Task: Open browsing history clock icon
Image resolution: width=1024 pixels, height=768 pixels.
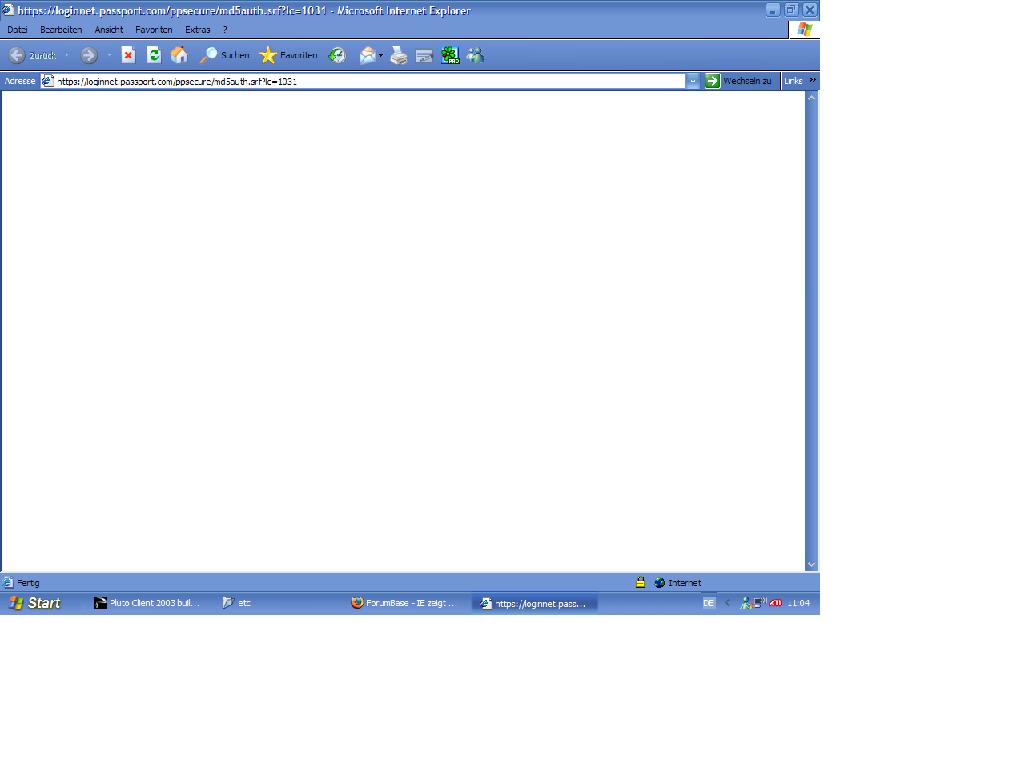Action: pyautogui.click(x=337, y=56)
